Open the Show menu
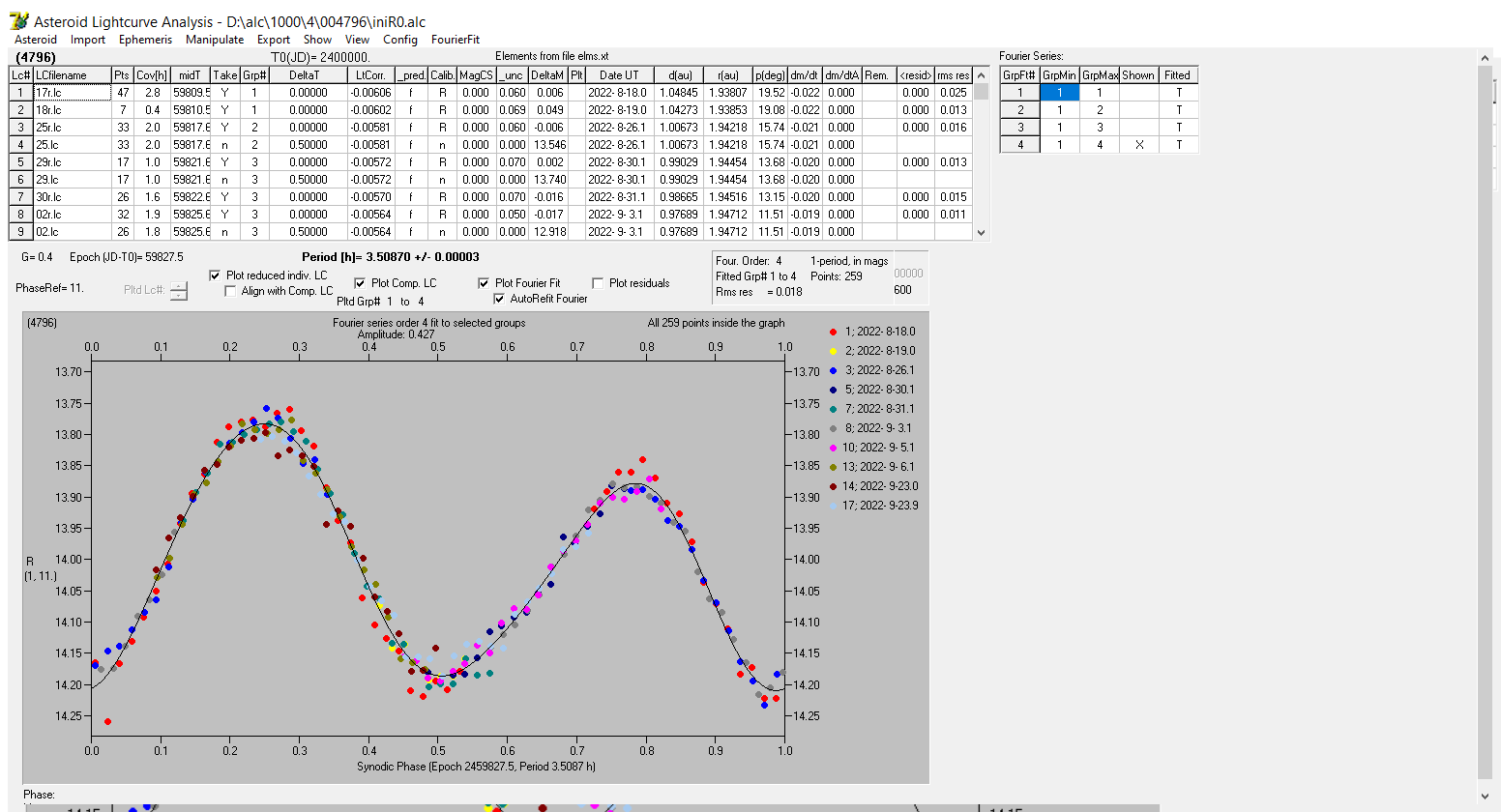 coord(317,40)
